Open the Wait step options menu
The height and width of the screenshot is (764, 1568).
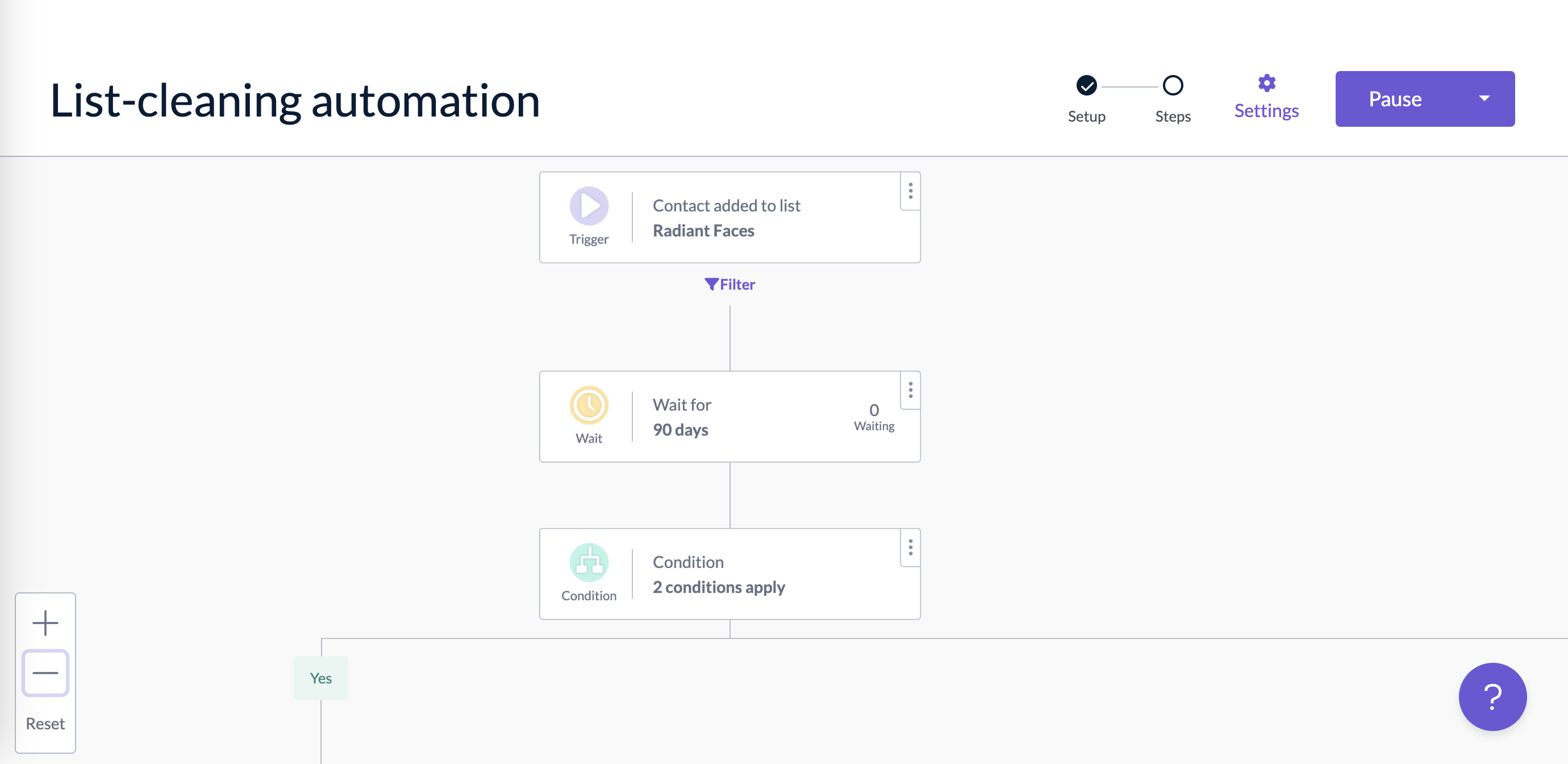911,391
